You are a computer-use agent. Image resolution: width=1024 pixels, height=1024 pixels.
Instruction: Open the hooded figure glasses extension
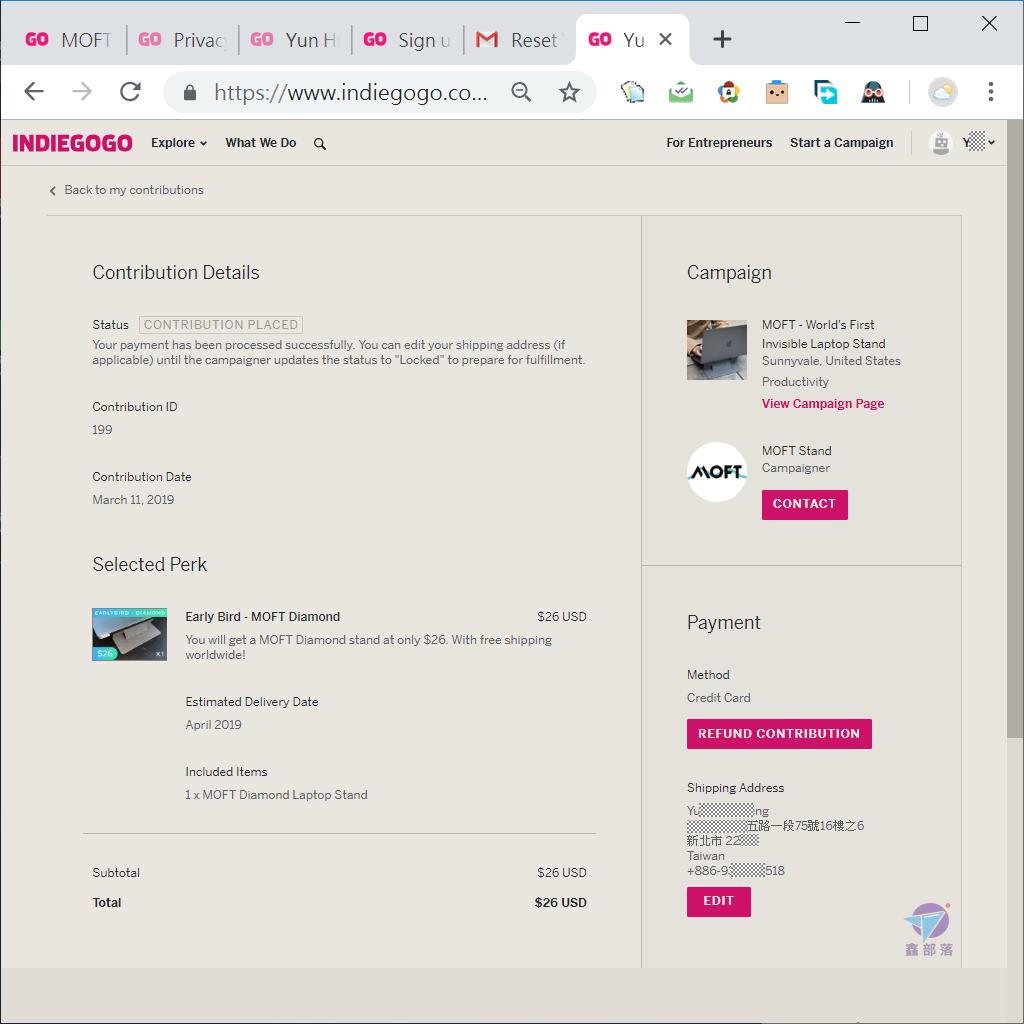[873, 92]
